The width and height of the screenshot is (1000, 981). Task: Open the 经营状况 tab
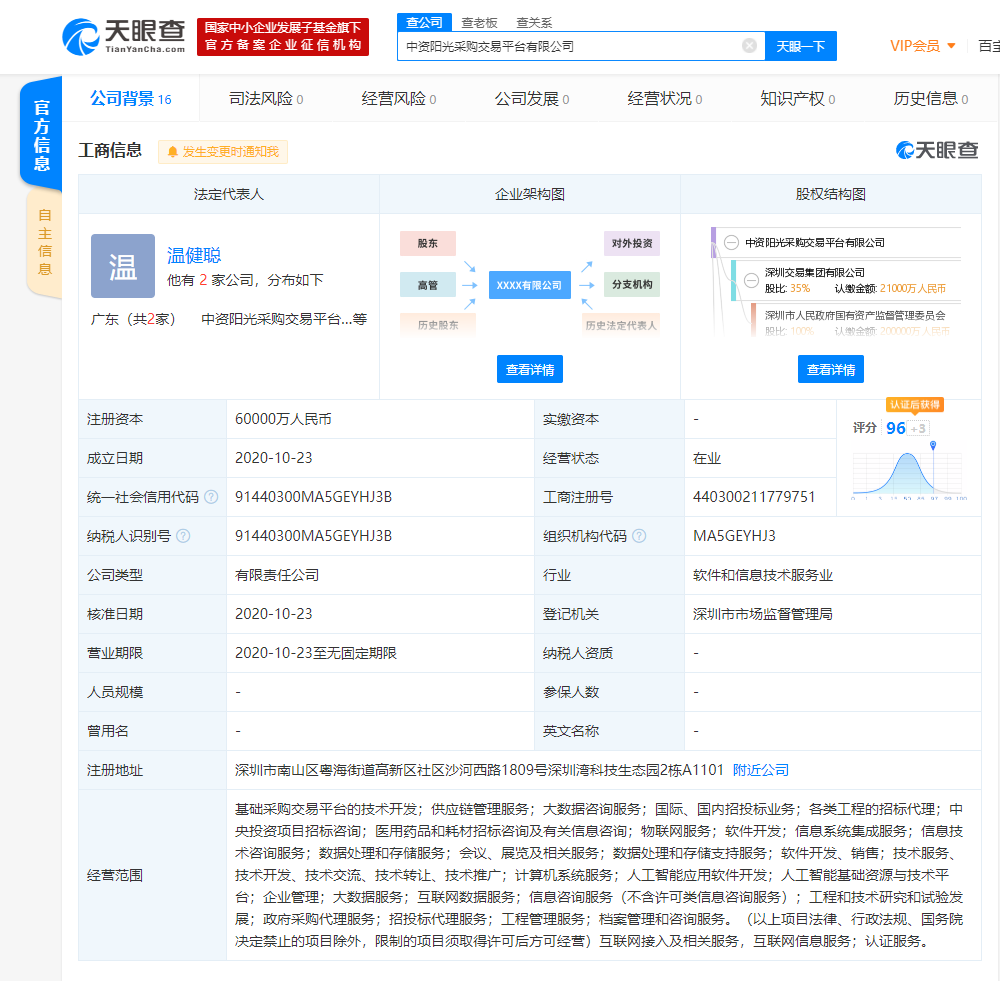[665, 99]
